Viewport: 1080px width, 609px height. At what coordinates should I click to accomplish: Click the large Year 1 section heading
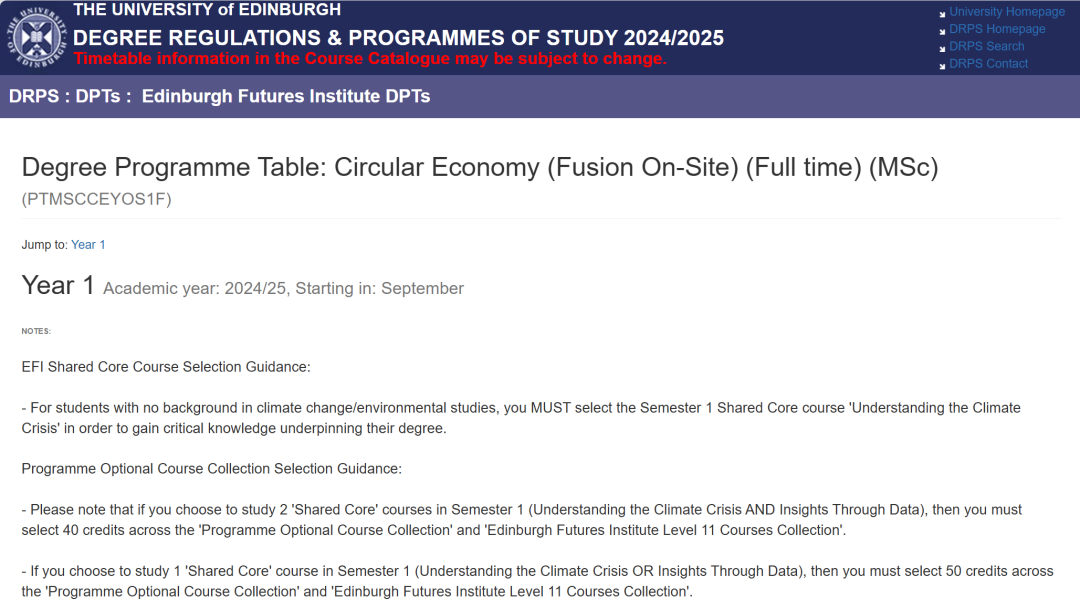click(x=58, y=286)
